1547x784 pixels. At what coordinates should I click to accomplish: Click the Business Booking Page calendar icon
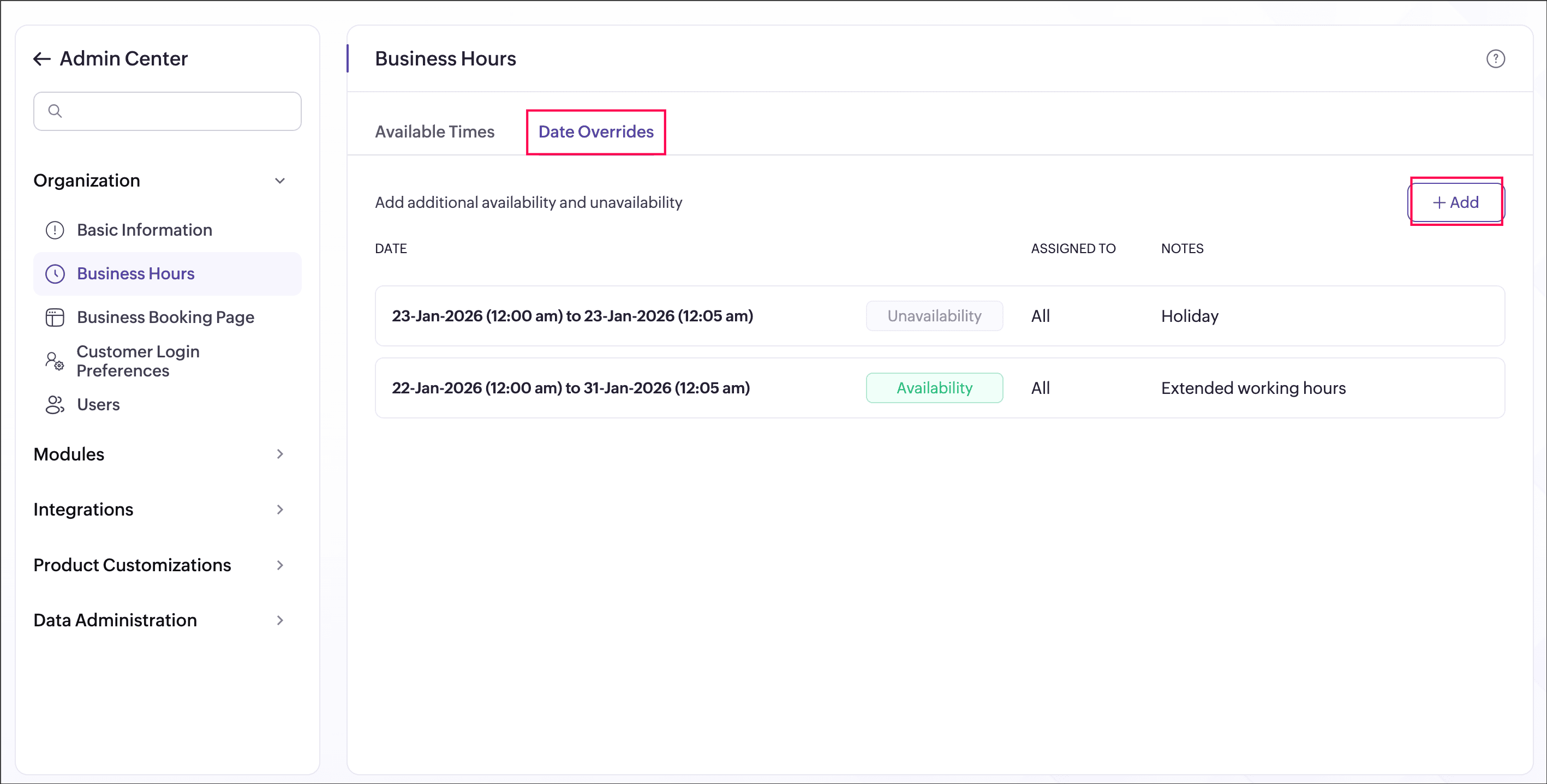(x=55, y=317)
